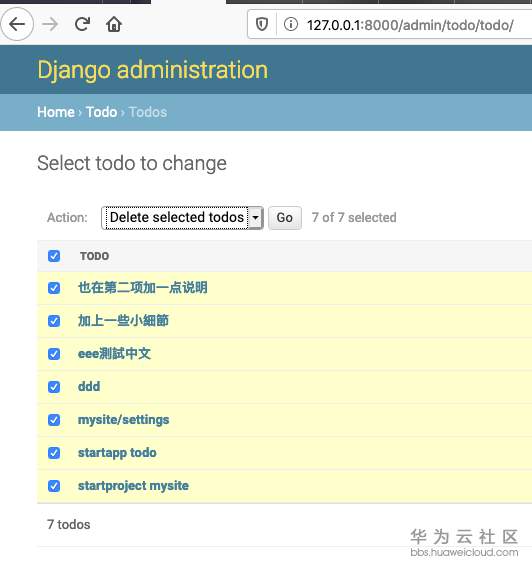This screenshot has width=532, height=567.
Task: Click the Action dropdown arrow
Action: (x=256, y=218)
